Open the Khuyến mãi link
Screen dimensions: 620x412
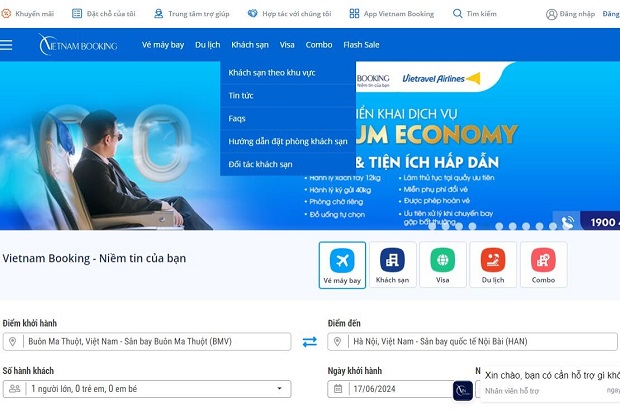tap(34, 13)
